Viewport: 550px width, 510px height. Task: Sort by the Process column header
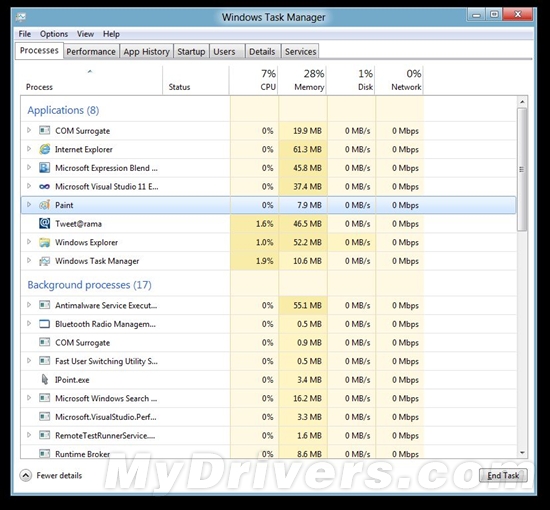[91, 80]
